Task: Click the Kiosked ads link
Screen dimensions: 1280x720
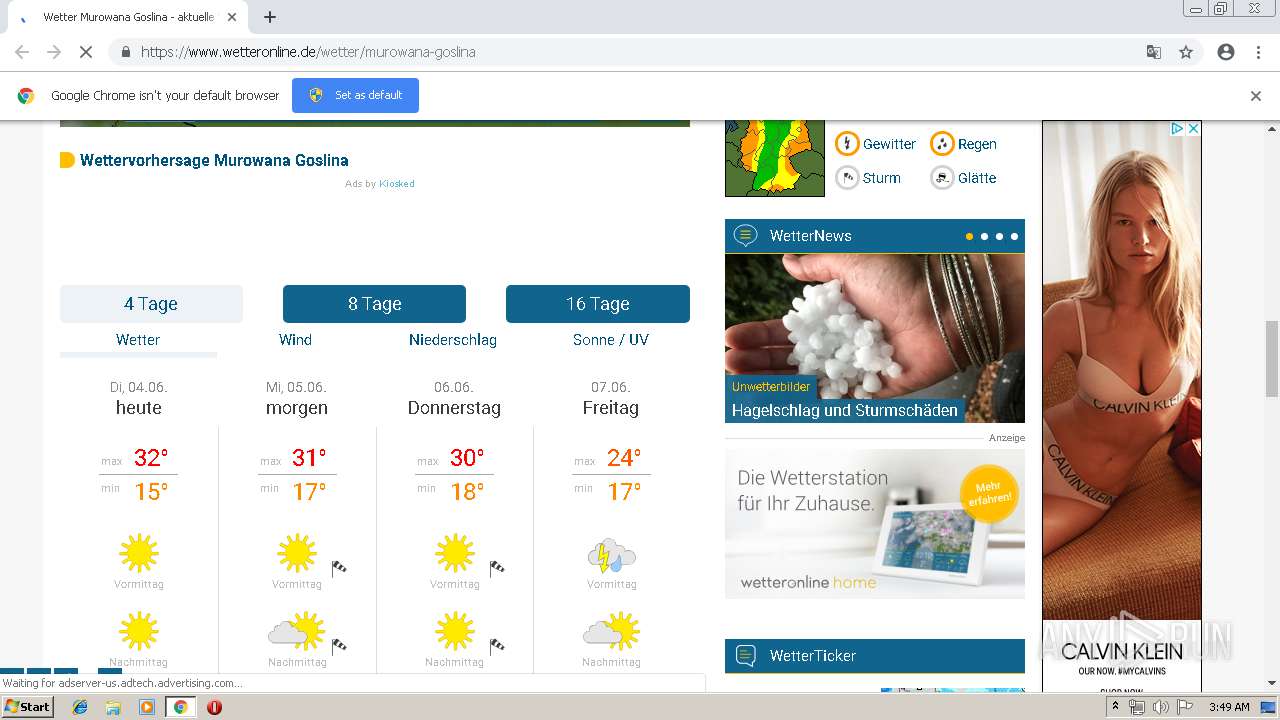Action: pyautogui.click(x=397, y=184)
